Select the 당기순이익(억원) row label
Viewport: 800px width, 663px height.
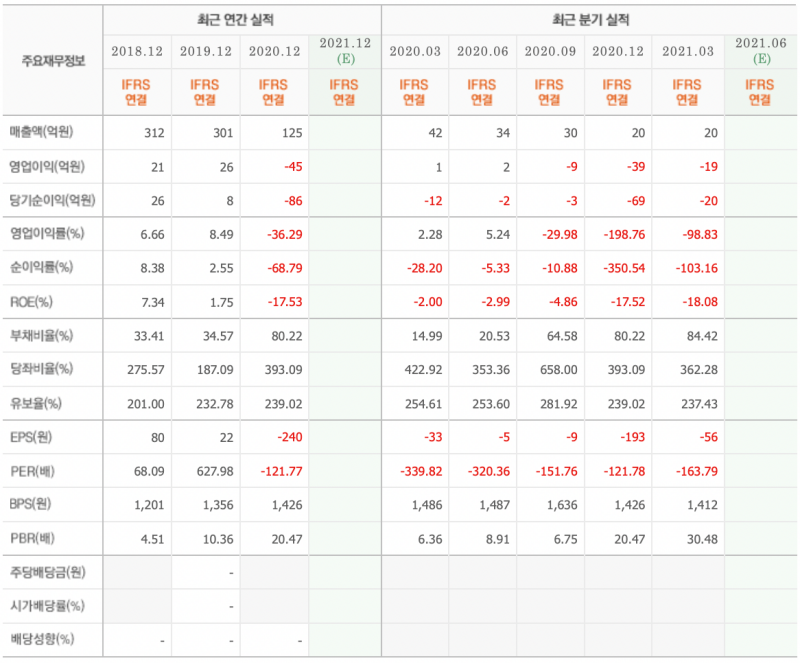click(52, 200)
